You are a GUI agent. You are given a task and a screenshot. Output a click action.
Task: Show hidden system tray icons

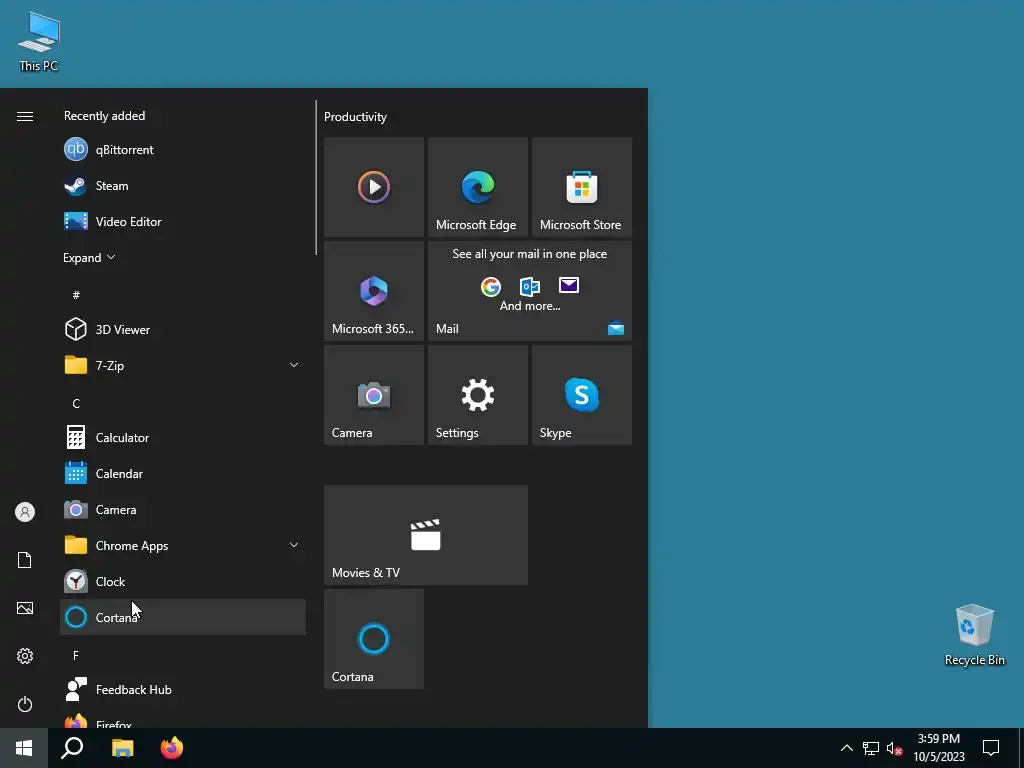(x=846, y=748)
